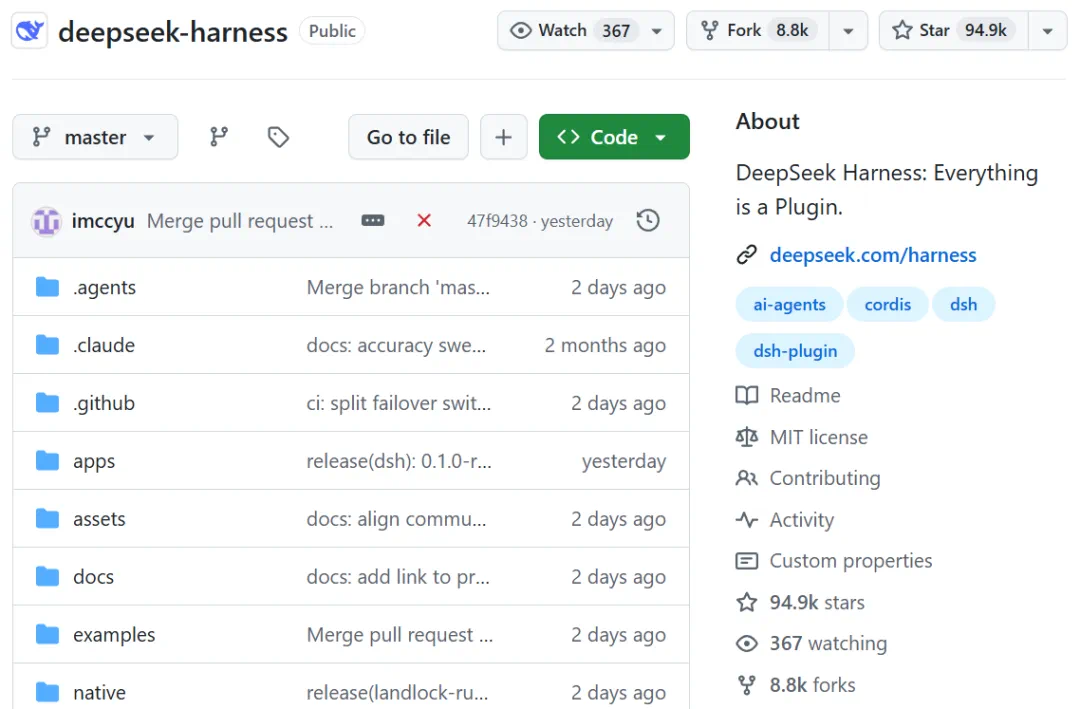Select the ai-agents topic tag

click(x=789, y=305)
